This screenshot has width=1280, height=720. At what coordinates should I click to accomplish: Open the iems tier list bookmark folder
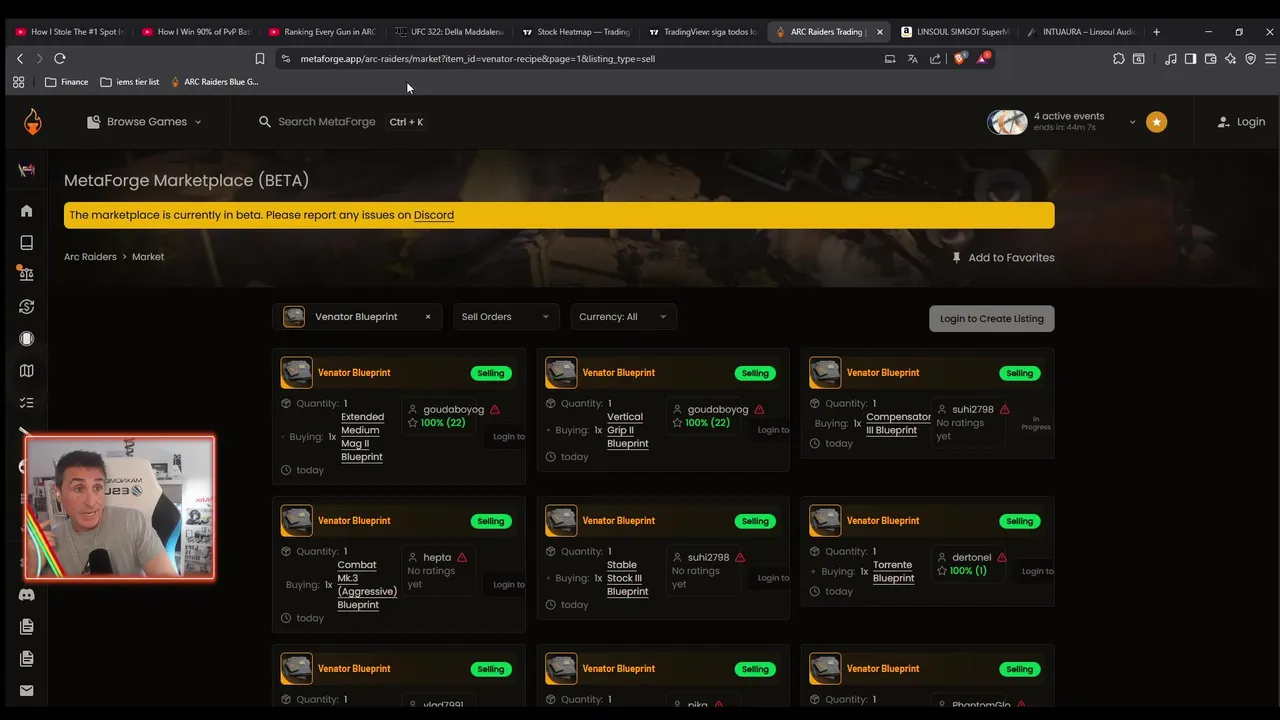130,82
